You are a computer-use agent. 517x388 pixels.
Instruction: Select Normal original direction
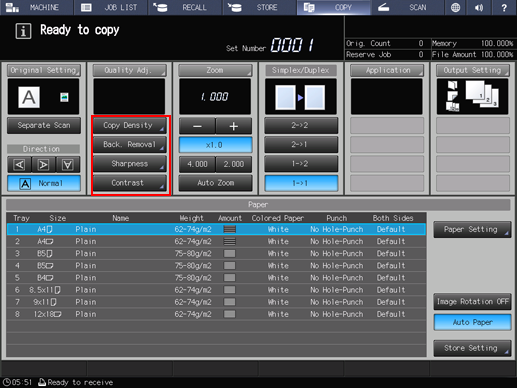pyautogui.click(x=44, y=183)
